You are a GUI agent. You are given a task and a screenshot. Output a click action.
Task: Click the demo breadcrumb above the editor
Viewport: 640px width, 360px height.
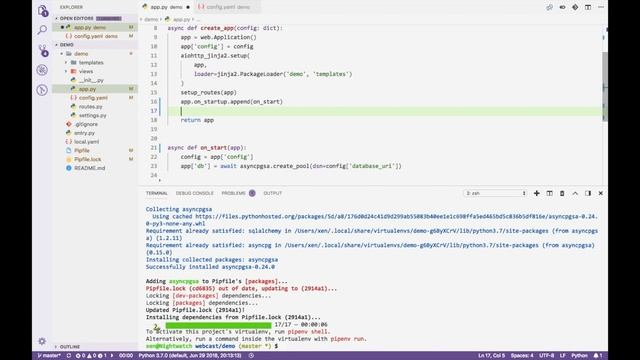coord(151,19)
